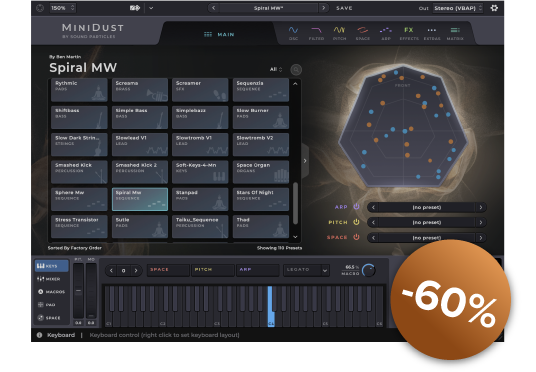Toggle ARP button above keyboard
This screenshot has width=536, height=372.
pos(257,270)
